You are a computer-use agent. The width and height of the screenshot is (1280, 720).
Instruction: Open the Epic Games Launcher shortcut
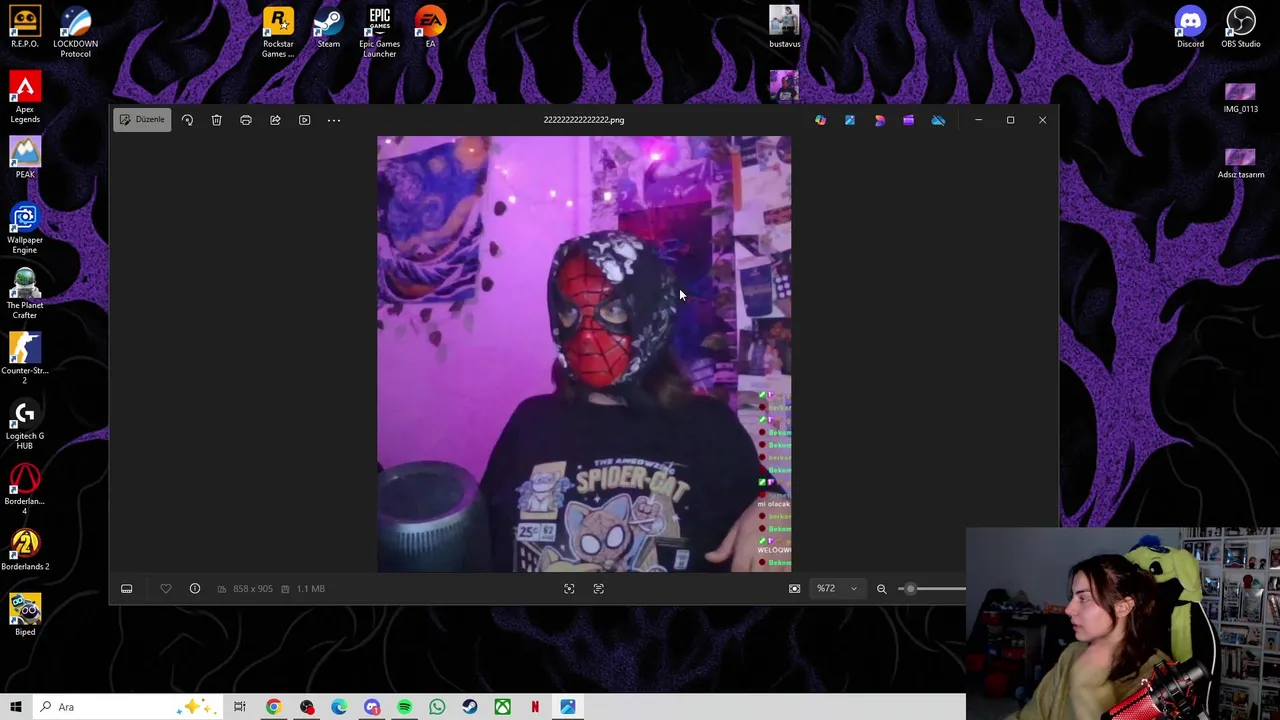[x=380, y=32]
